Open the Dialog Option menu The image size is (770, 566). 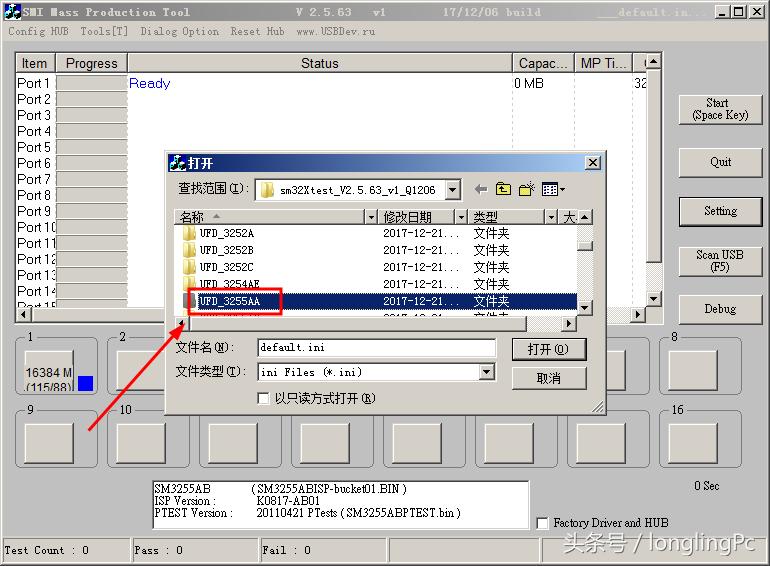pyautogui.click(x=180, y=31)
